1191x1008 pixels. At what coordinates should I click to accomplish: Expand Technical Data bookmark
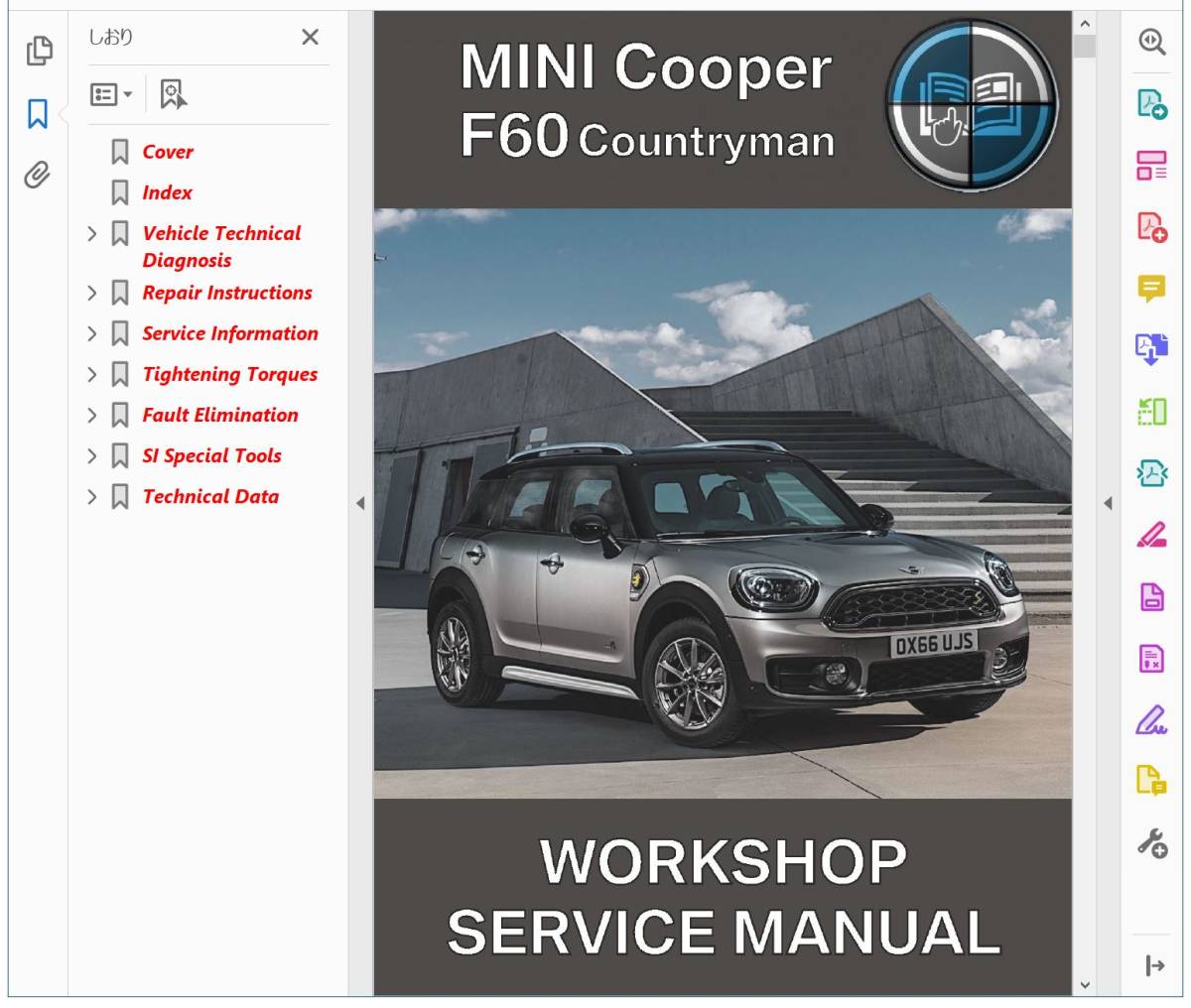(x=92, y=496)
